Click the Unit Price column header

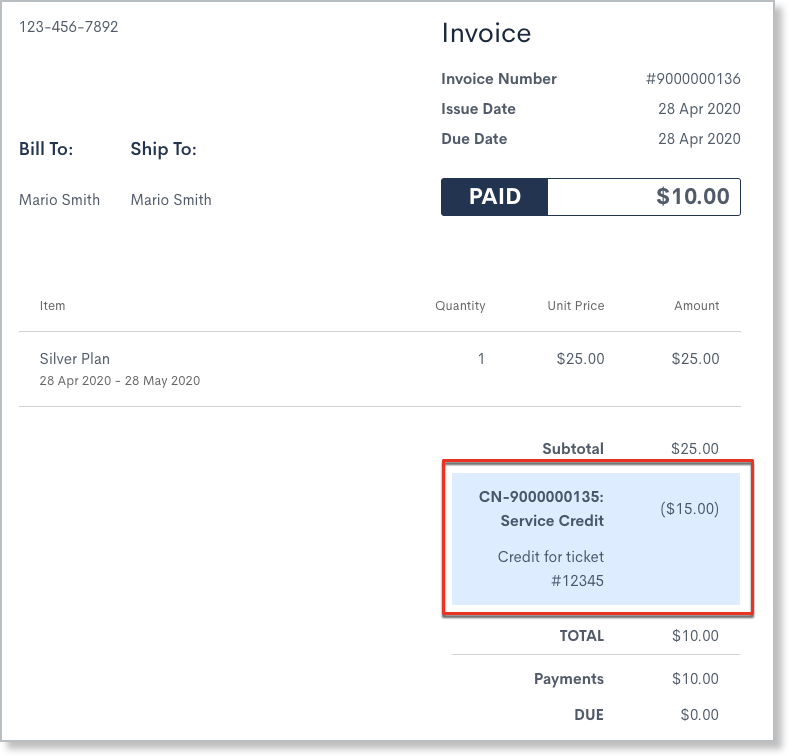coord(575,306)
